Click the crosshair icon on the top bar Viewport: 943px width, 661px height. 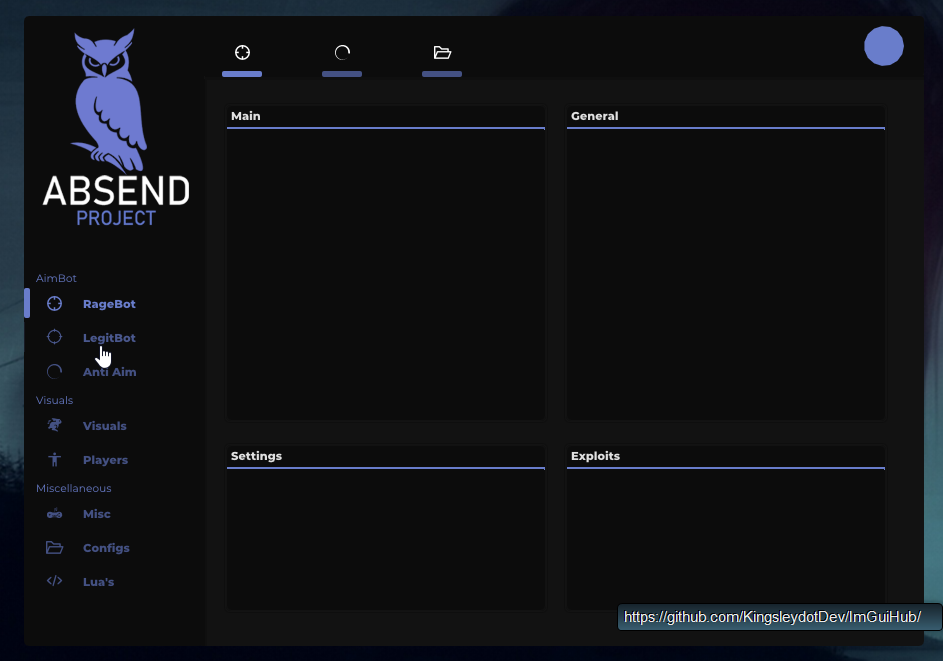(x=242, y=52)
